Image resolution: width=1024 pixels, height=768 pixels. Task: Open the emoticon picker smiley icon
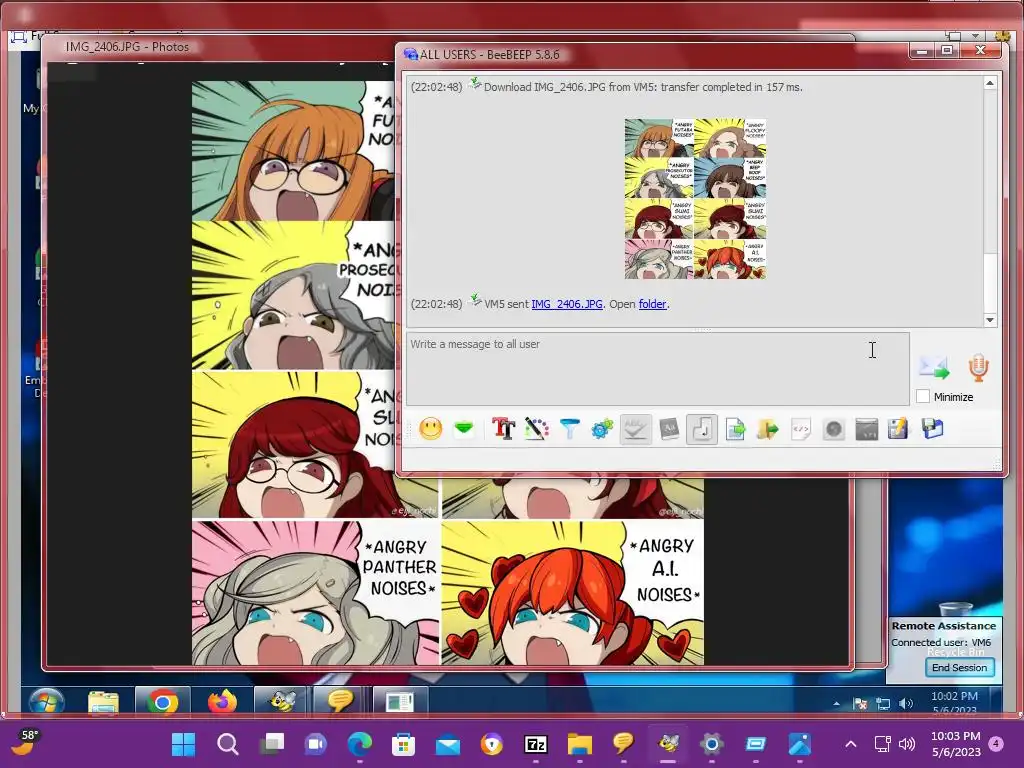[430, 429]
